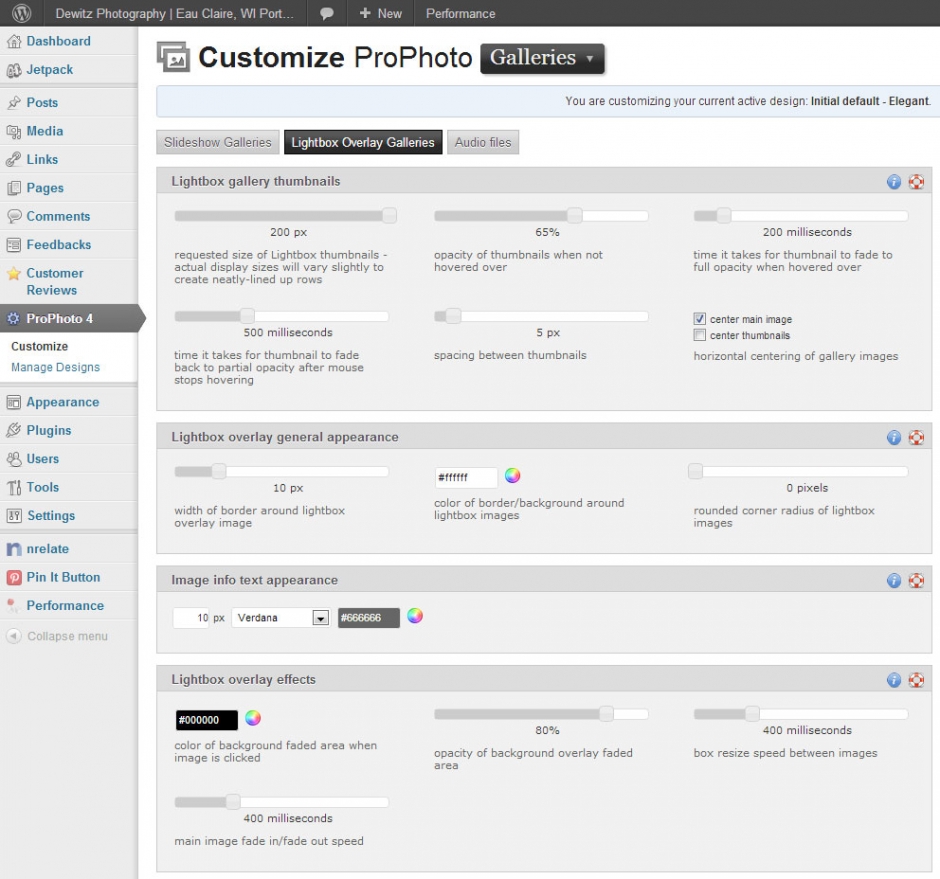Viewport: 940px width, 879px height.
Task: Open the Verdana font dropdown
Action: (281, 618)
